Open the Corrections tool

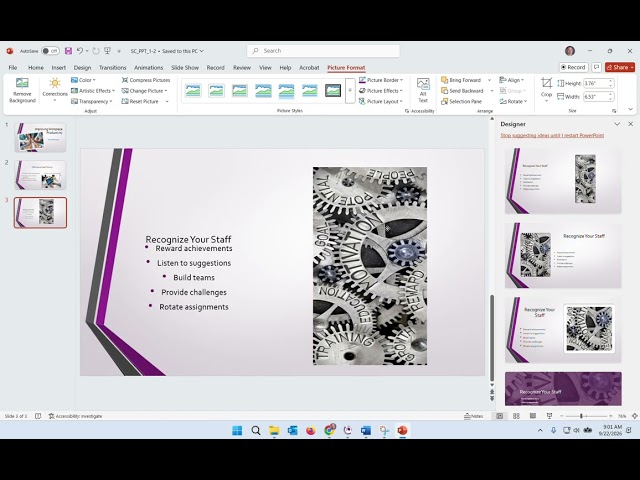55,90
